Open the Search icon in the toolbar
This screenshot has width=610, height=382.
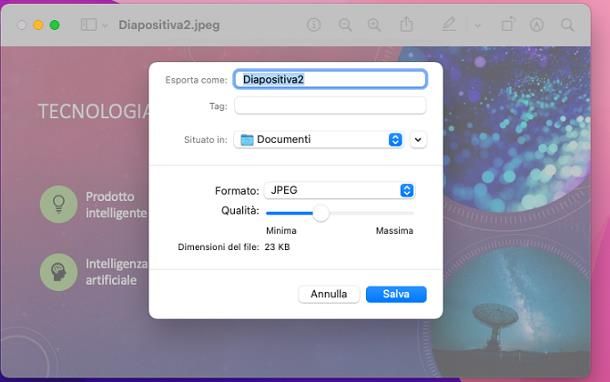567,25
